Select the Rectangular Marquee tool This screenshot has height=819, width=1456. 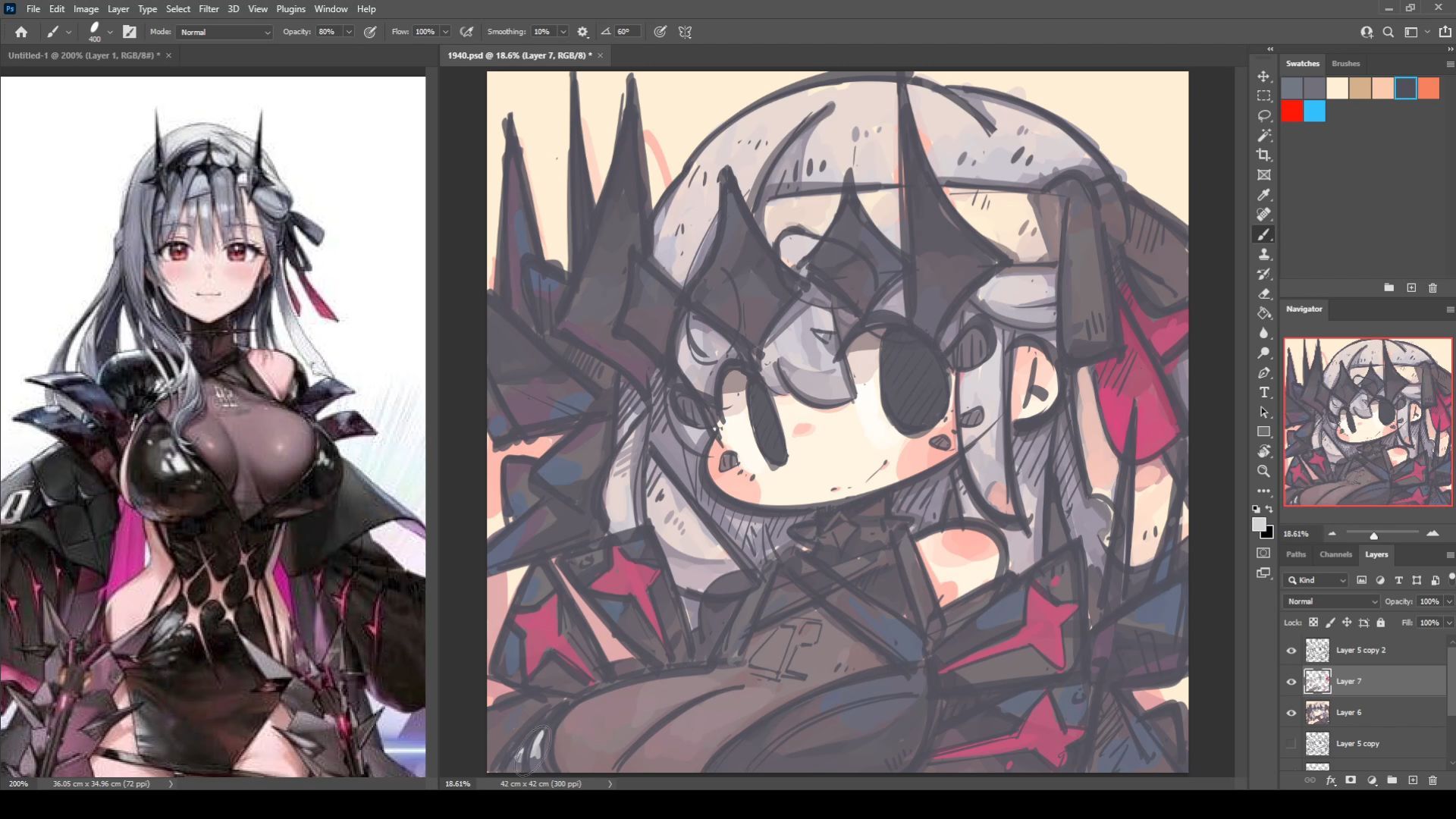[1263, 96]
